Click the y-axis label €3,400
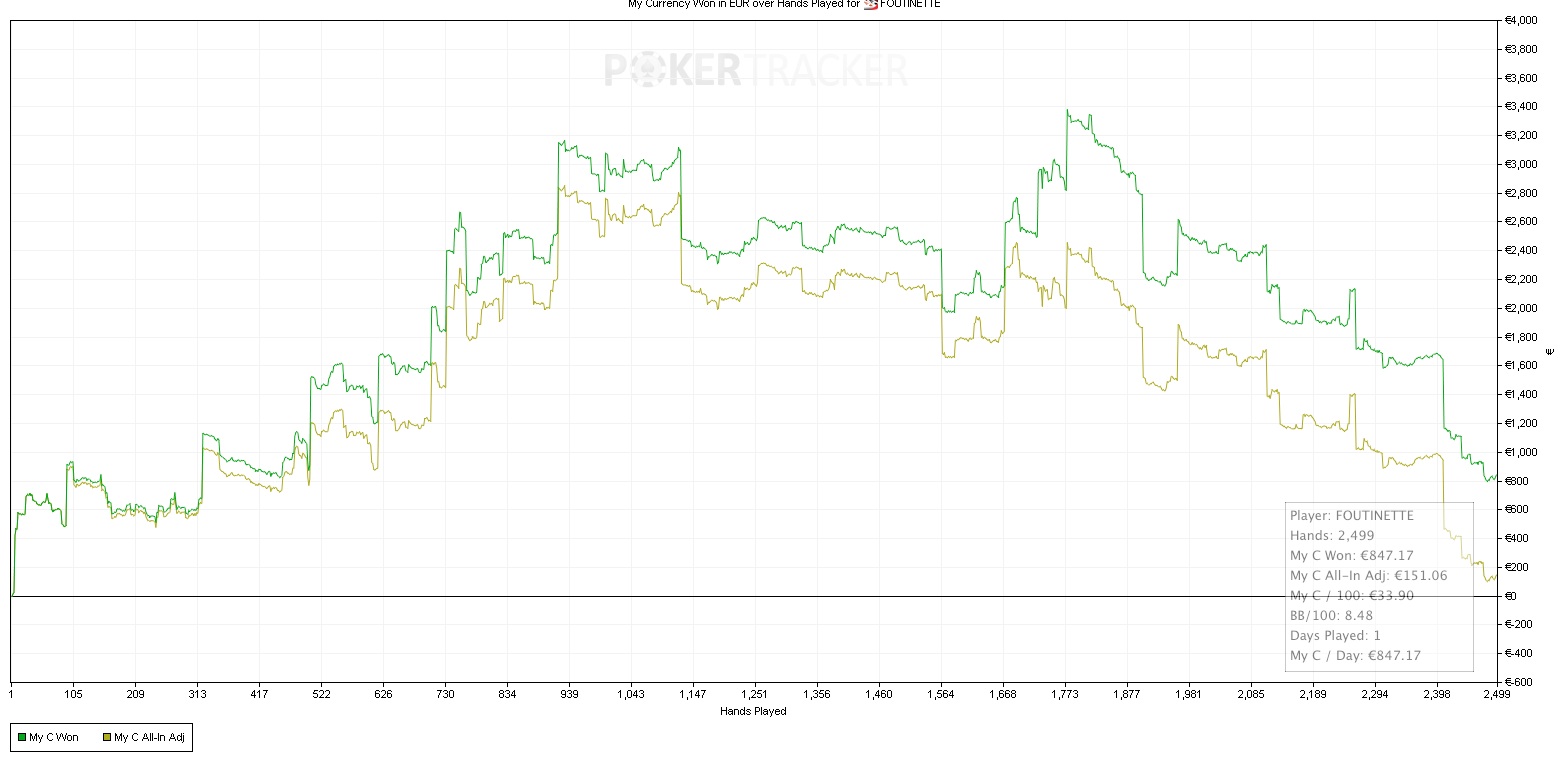Viewport: 1565px width, 759px height. click(x=1521, y=107)
